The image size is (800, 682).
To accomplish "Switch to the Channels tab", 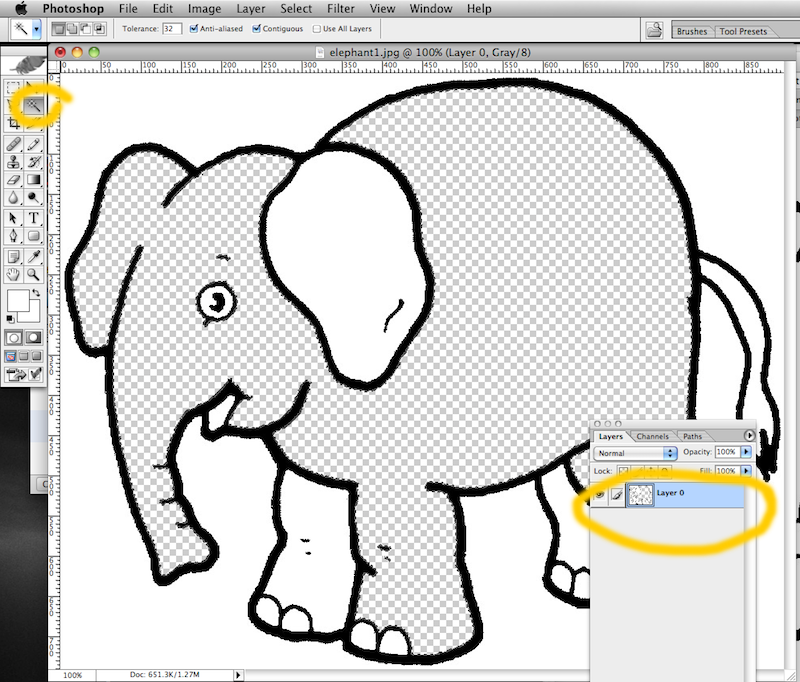I will [x=652, y=437].
